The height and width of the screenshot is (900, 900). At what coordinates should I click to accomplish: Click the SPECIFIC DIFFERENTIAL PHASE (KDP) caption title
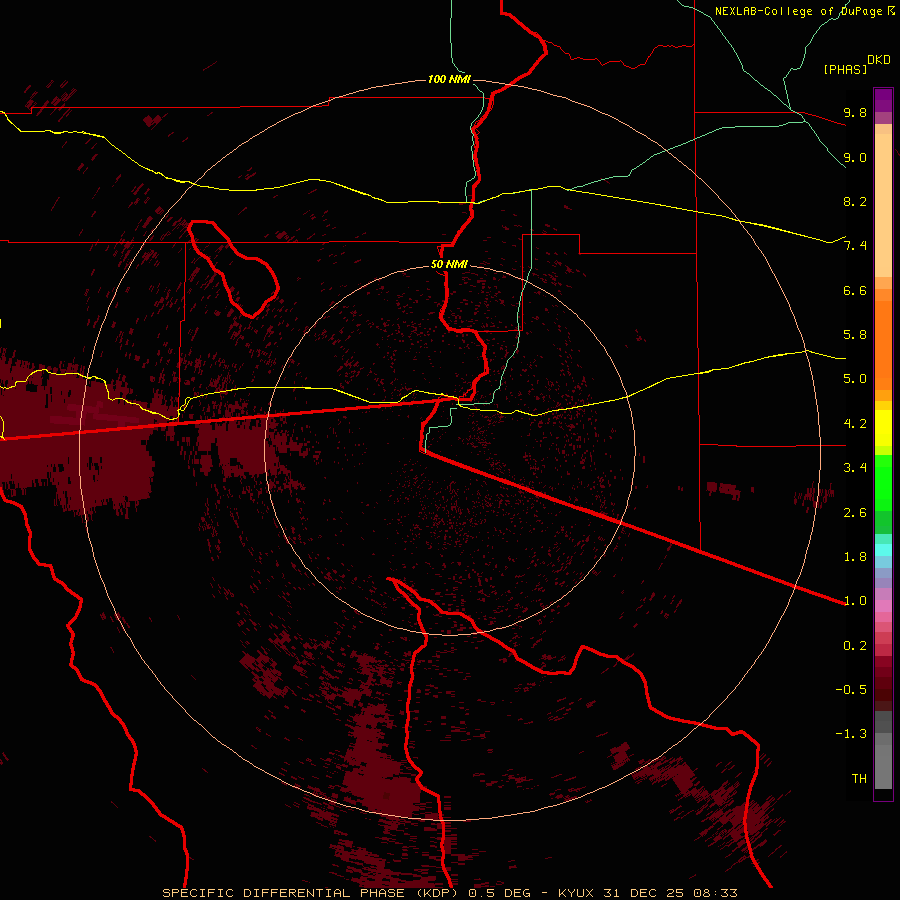(311, 893)
